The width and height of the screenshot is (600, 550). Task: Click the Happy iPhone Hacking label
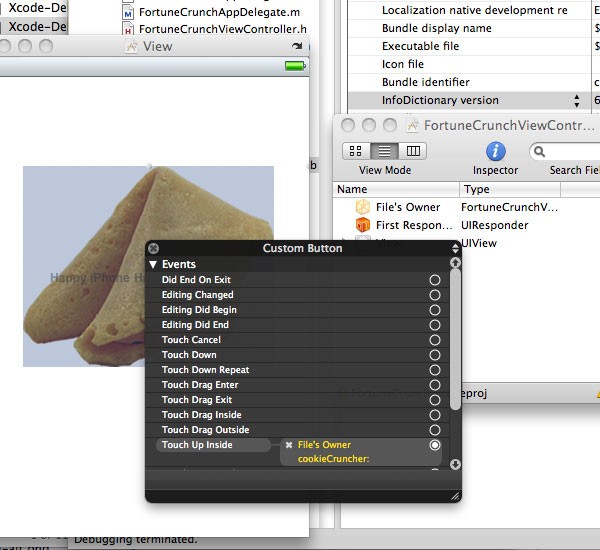98,278
